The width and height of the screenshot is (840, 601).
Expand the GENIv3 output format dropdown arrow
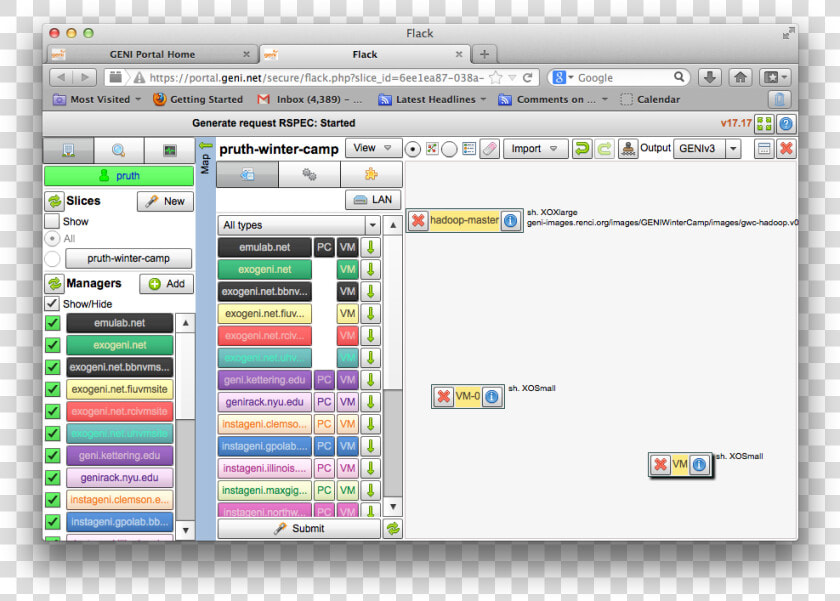(x=733, y=148)
